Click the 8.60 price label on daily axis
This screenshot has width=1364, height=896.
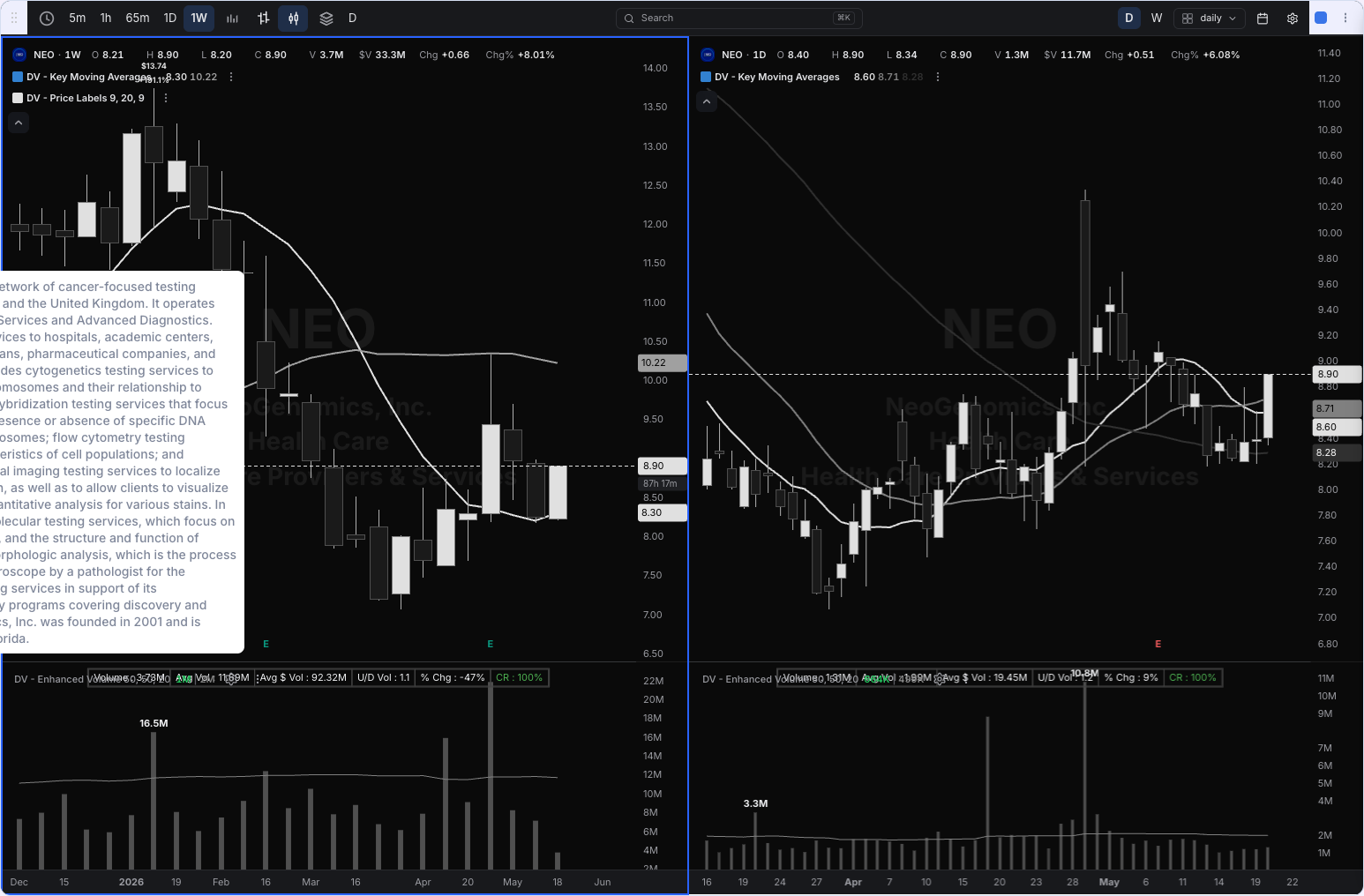click(x=1337, y=427)
